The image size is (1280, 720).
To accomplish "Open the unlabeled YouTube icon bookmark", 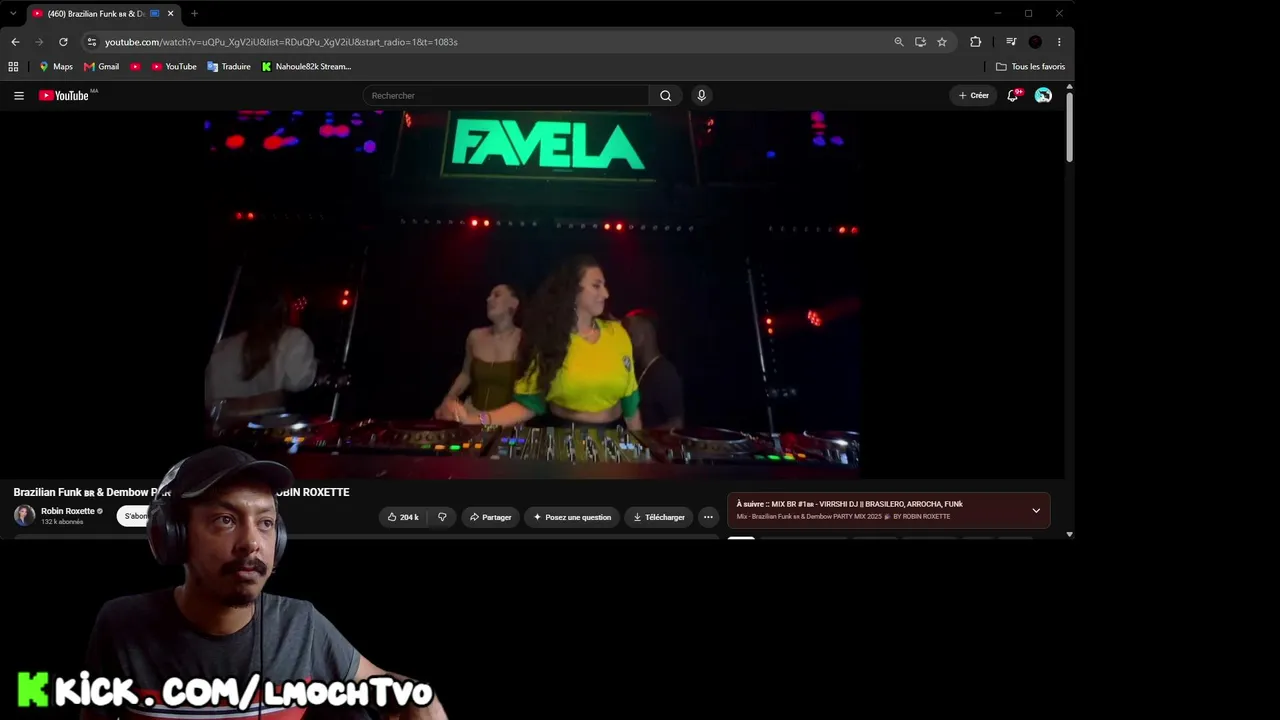I will coord(135,67).
